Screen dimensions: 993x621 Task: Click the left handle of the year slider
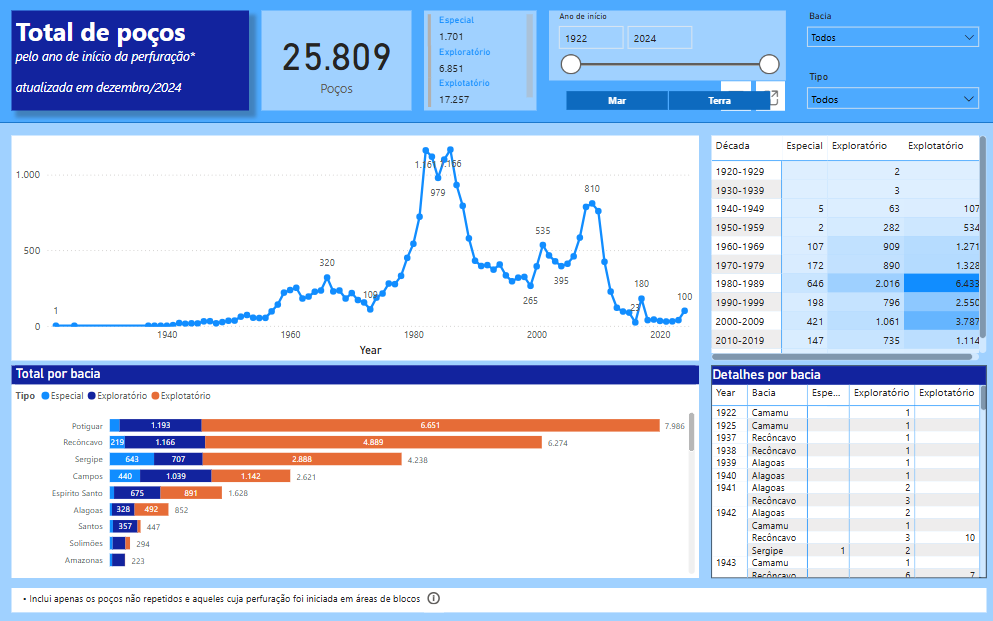[x=571, y=65]
